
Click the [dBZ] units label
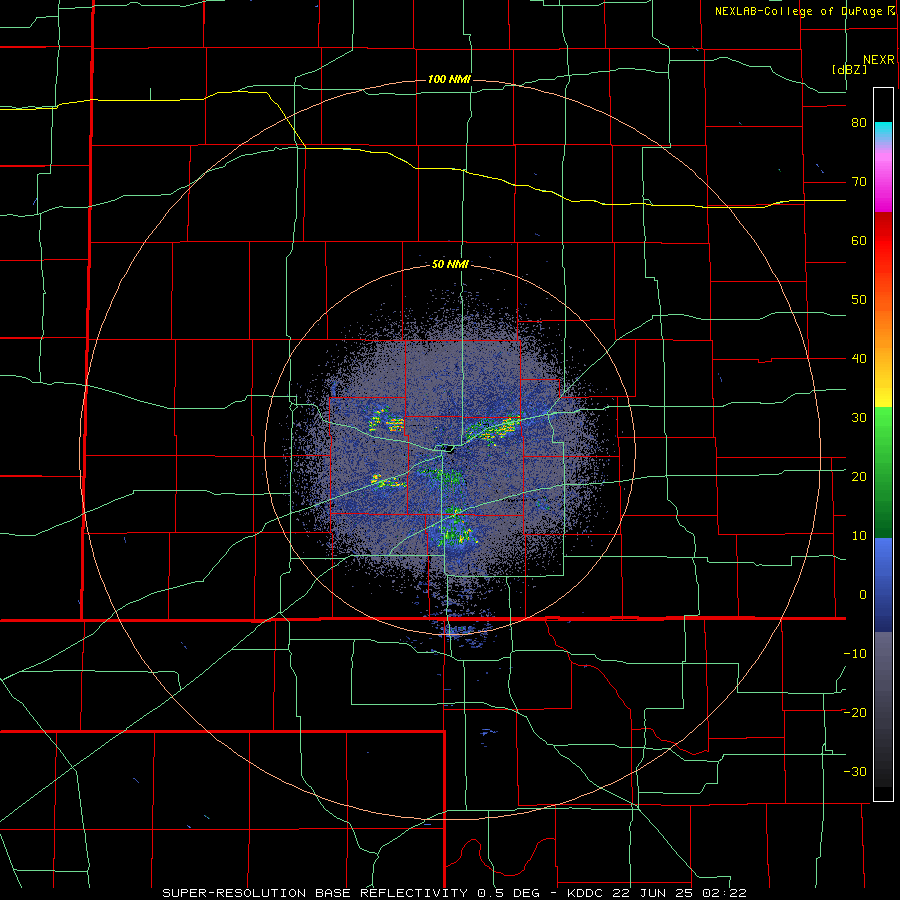[x=849, y=69]
